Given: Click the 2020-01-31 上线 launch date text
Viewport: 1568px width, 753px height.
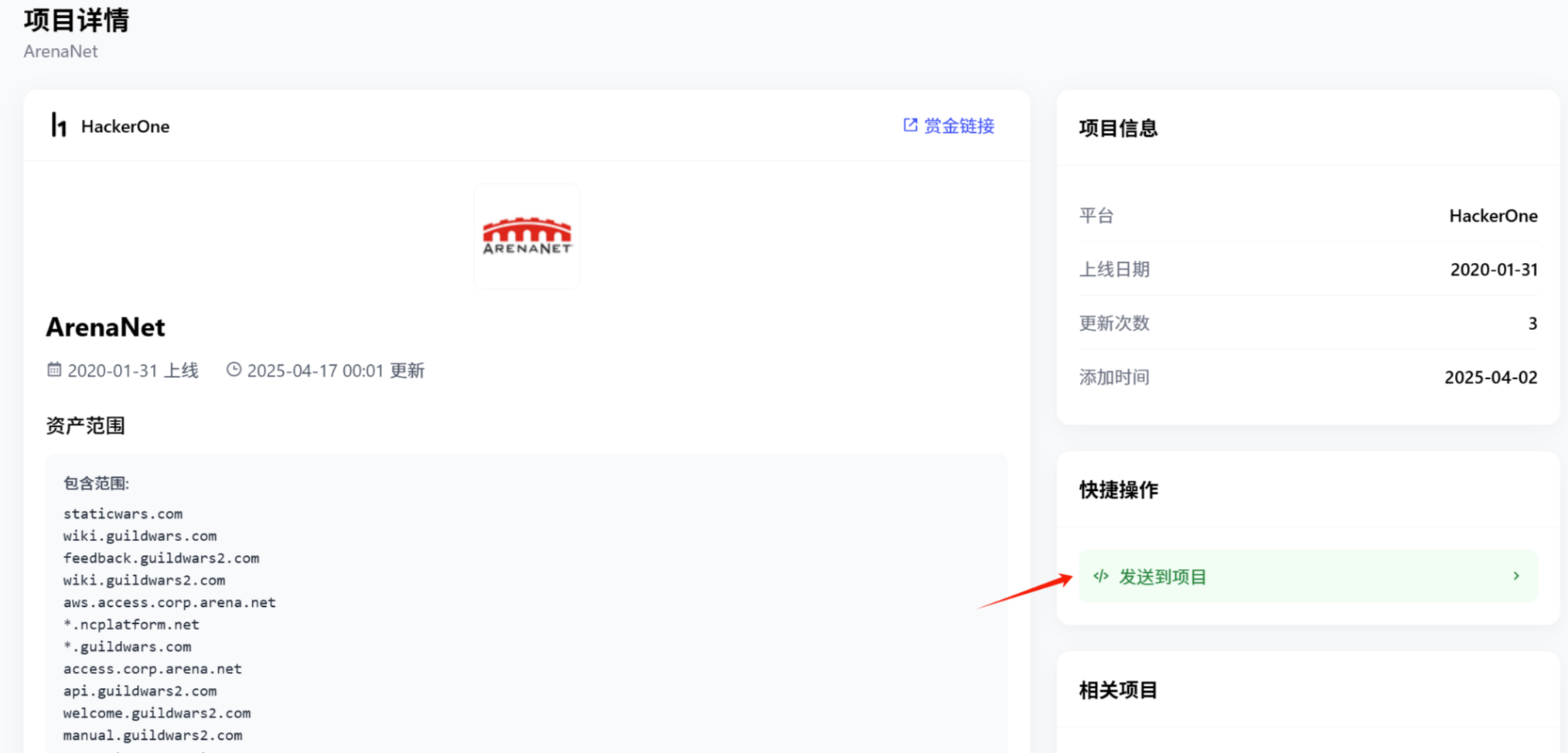Looking at the screenshot, I should pyautogui.click(x=133, y=370).
